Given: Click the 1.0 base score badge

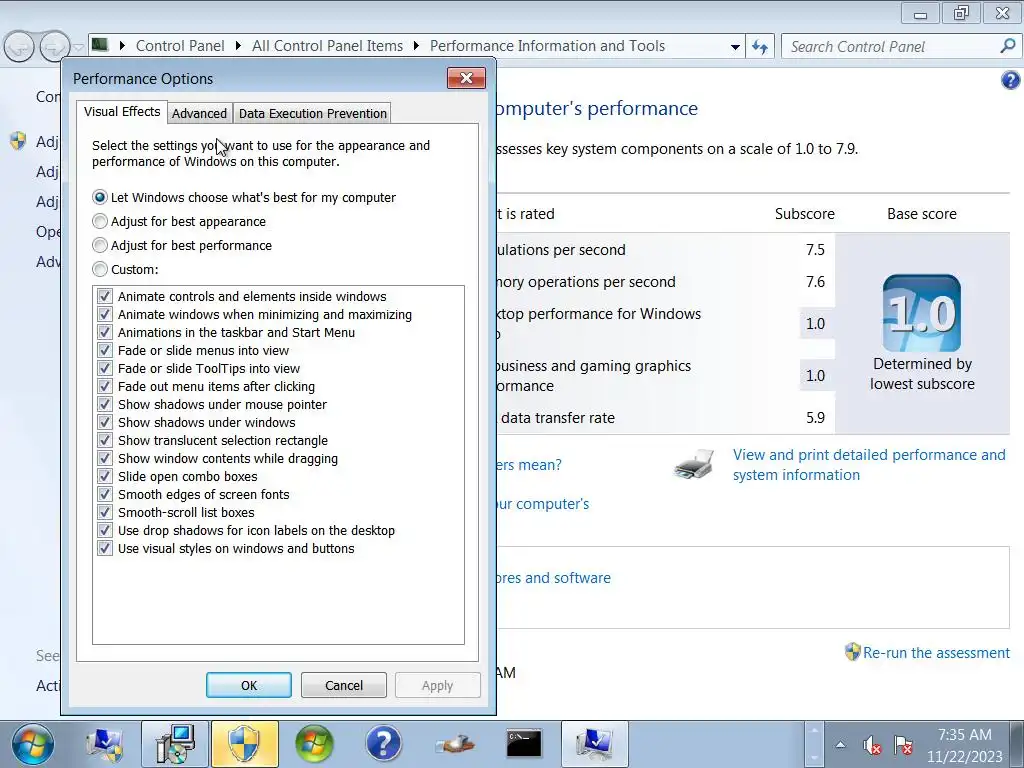Looking at the screenshot, I should tap(921, 313).
